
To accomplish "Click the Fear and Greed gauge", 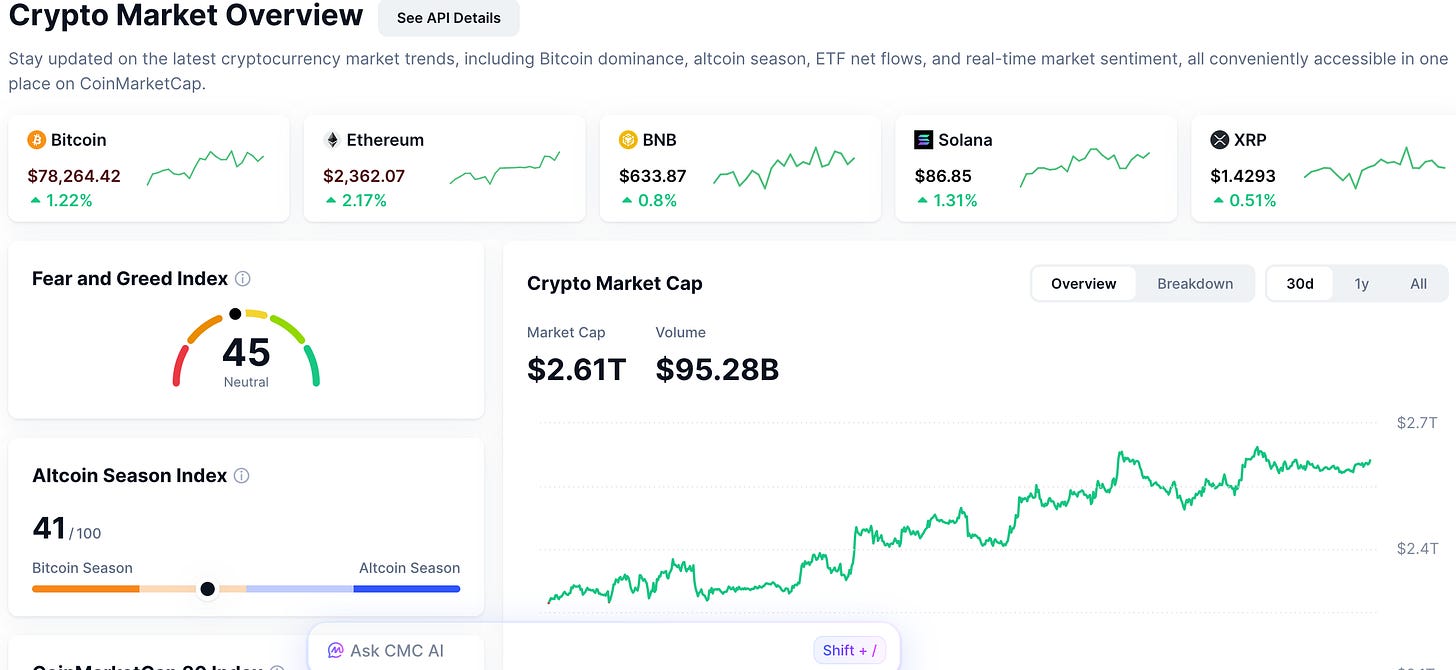I will point(246,348).
